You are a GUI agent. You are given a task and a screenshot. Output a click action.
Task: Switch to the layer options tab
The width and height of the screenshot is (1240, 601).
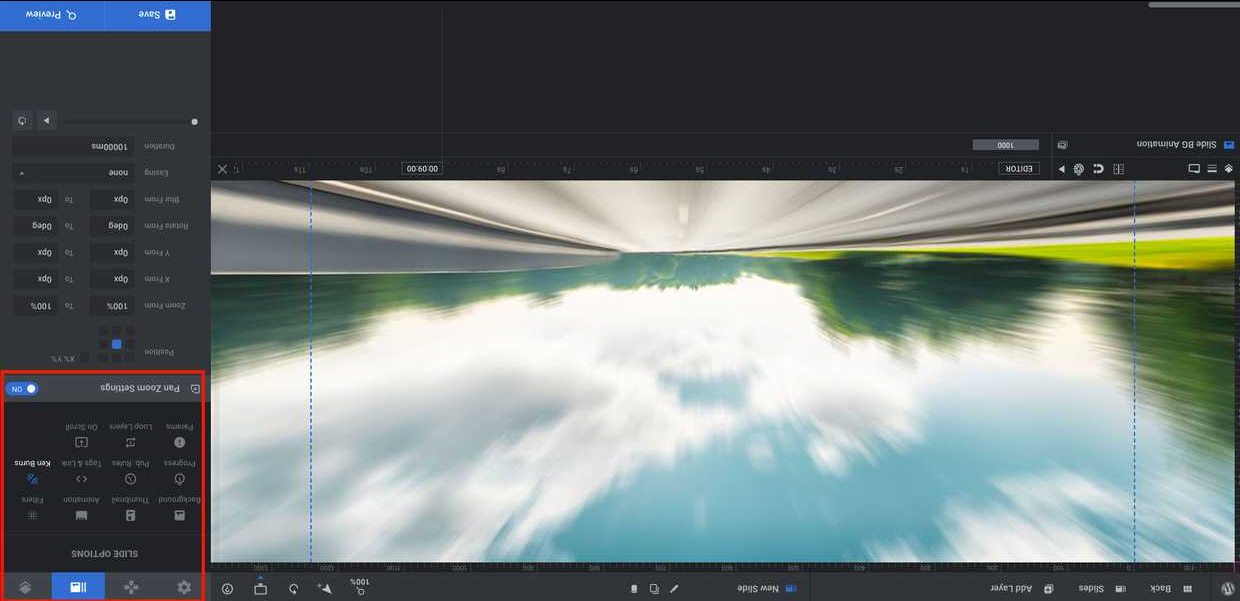click(25, 587)
